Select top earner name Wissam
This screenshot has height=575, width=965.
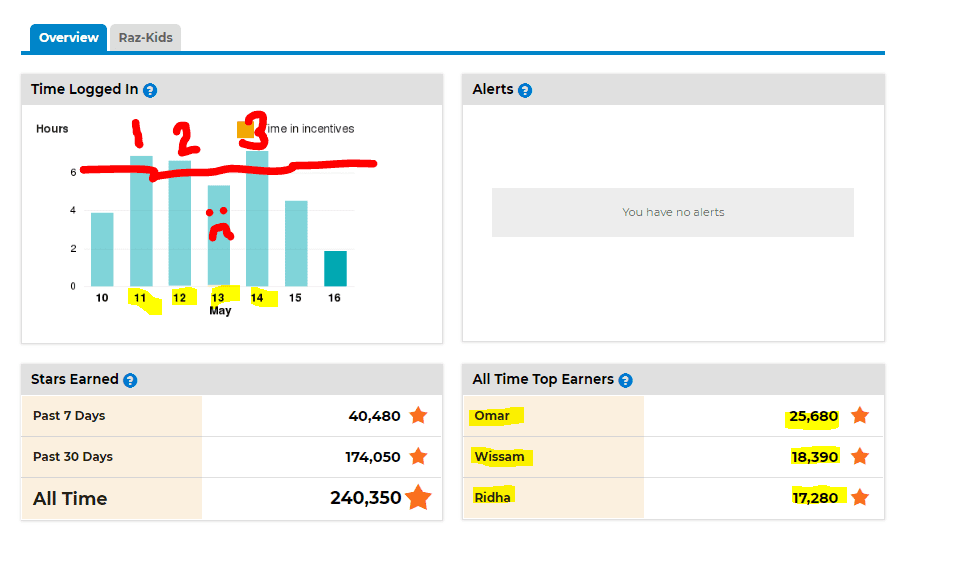(499, 457)
